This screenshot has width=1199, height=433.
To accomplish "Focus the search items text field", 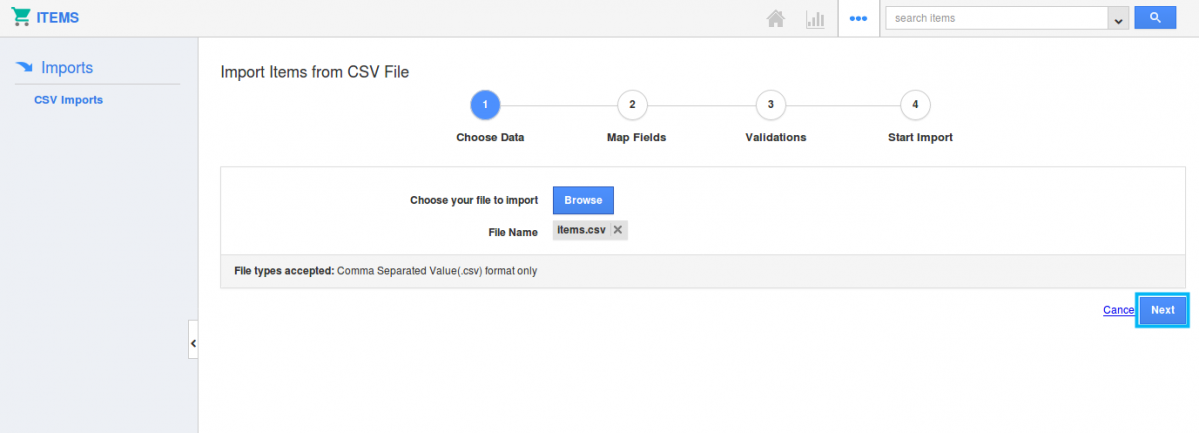I will tap(996, 18).
